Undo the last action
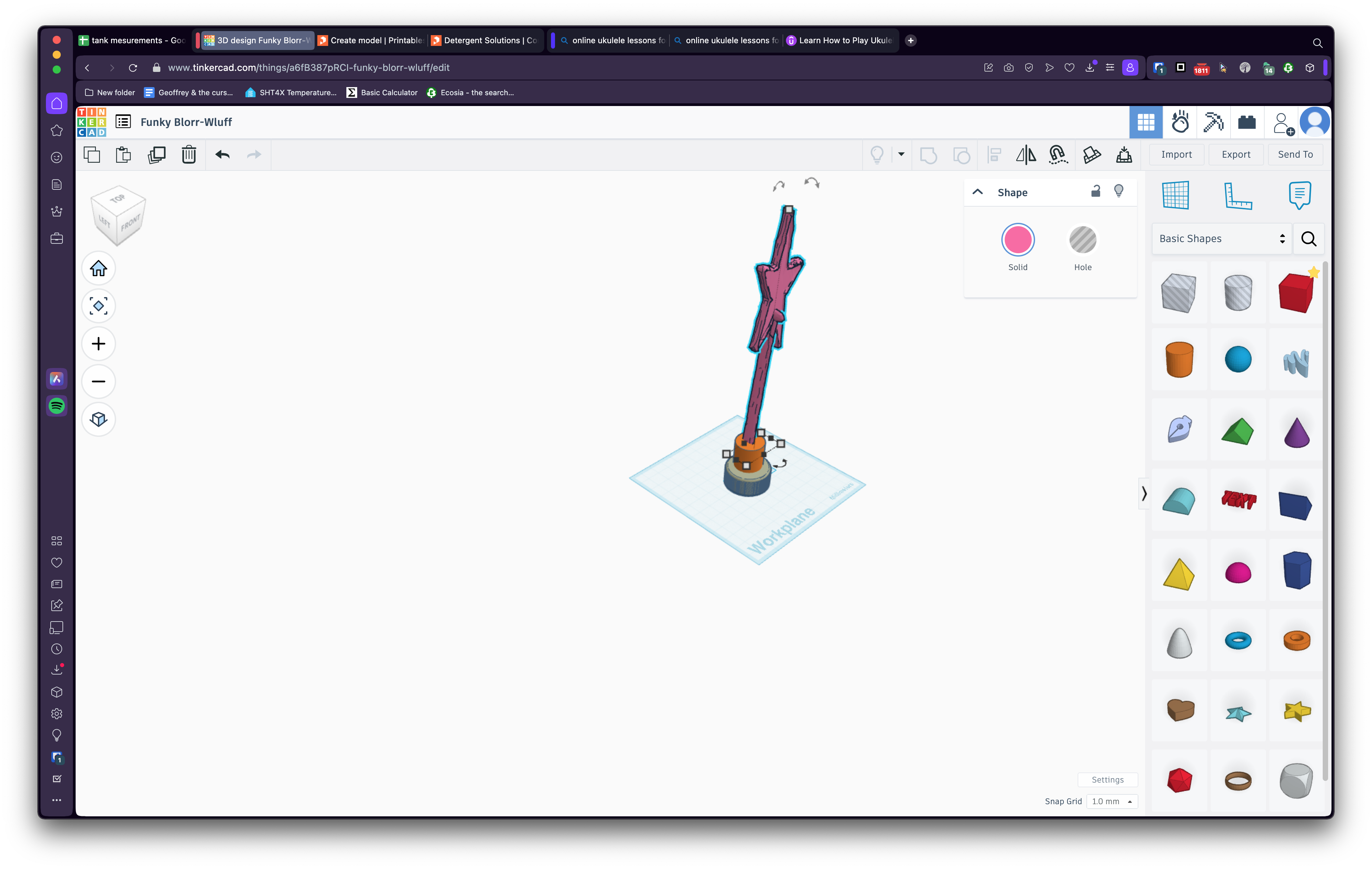The width and height of the screenshot is (1372, 869). tap(222, 154)
